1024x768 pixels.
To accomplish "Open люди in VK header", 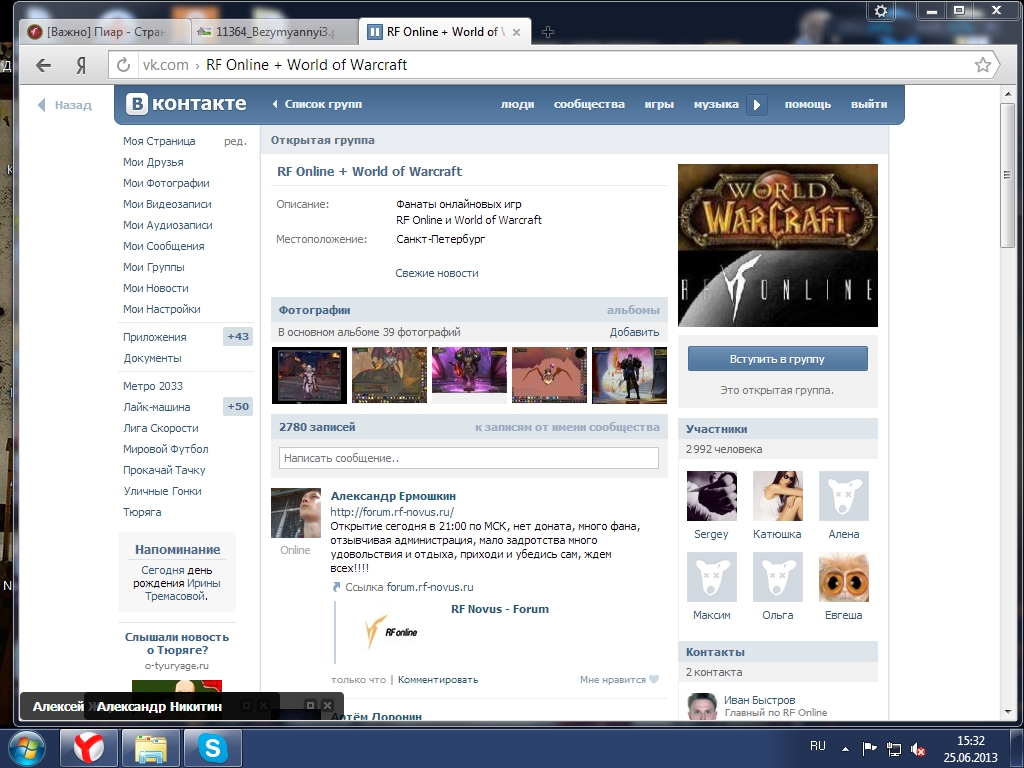I will (x=517, y=104).
